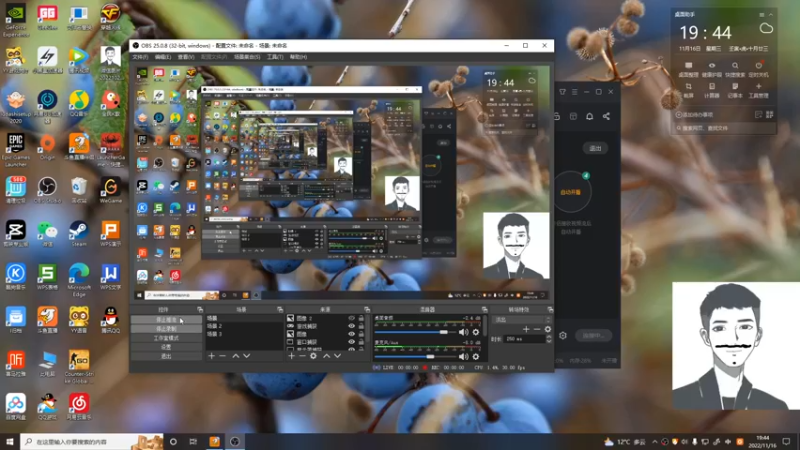This screenshot has height=450, width=800.
Task: Pop out the 控件 dock panel
Action: [x=200, y=310]
